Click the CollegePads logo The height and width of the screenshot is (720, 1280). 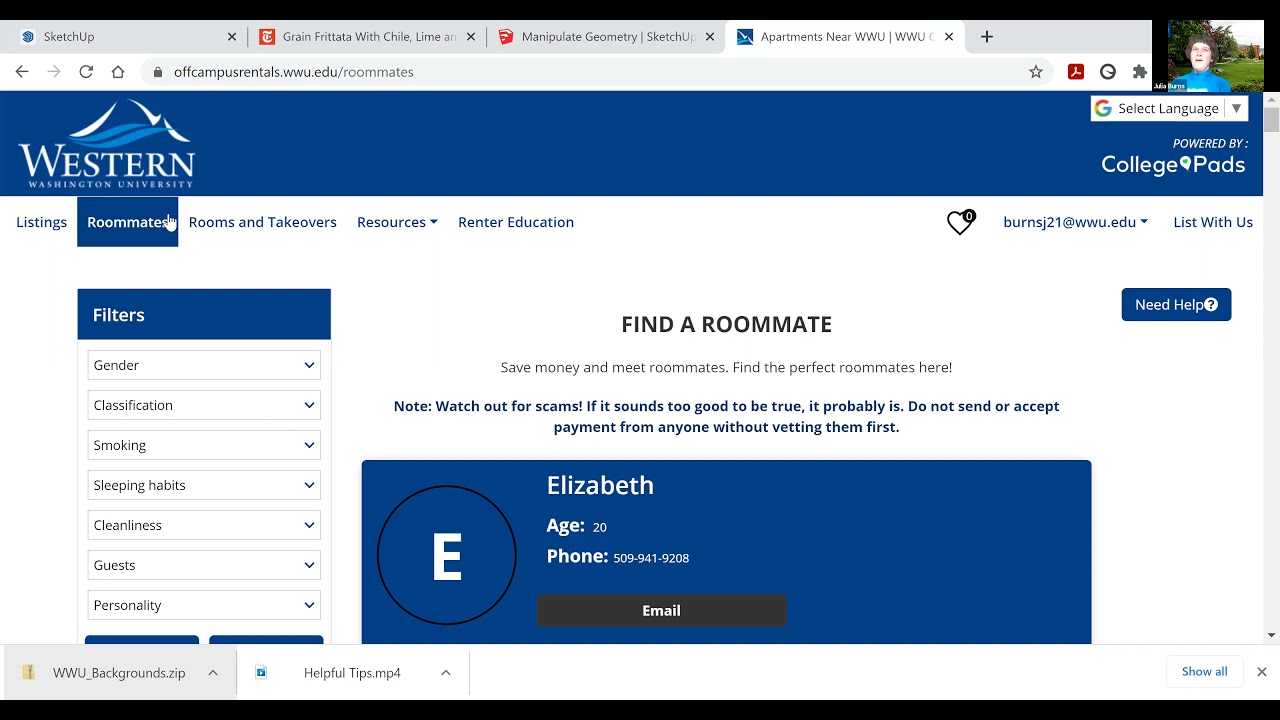1173,165
